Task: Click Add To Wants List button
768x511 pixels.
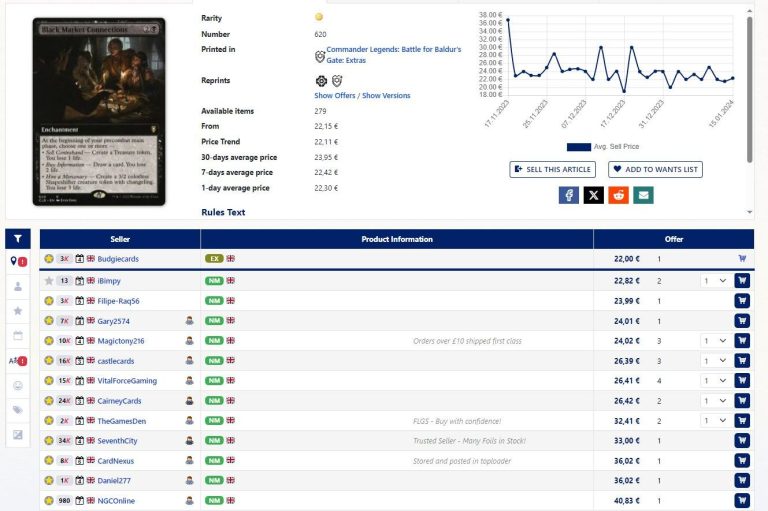Action: pyautogui.click(x=655, y=170)
